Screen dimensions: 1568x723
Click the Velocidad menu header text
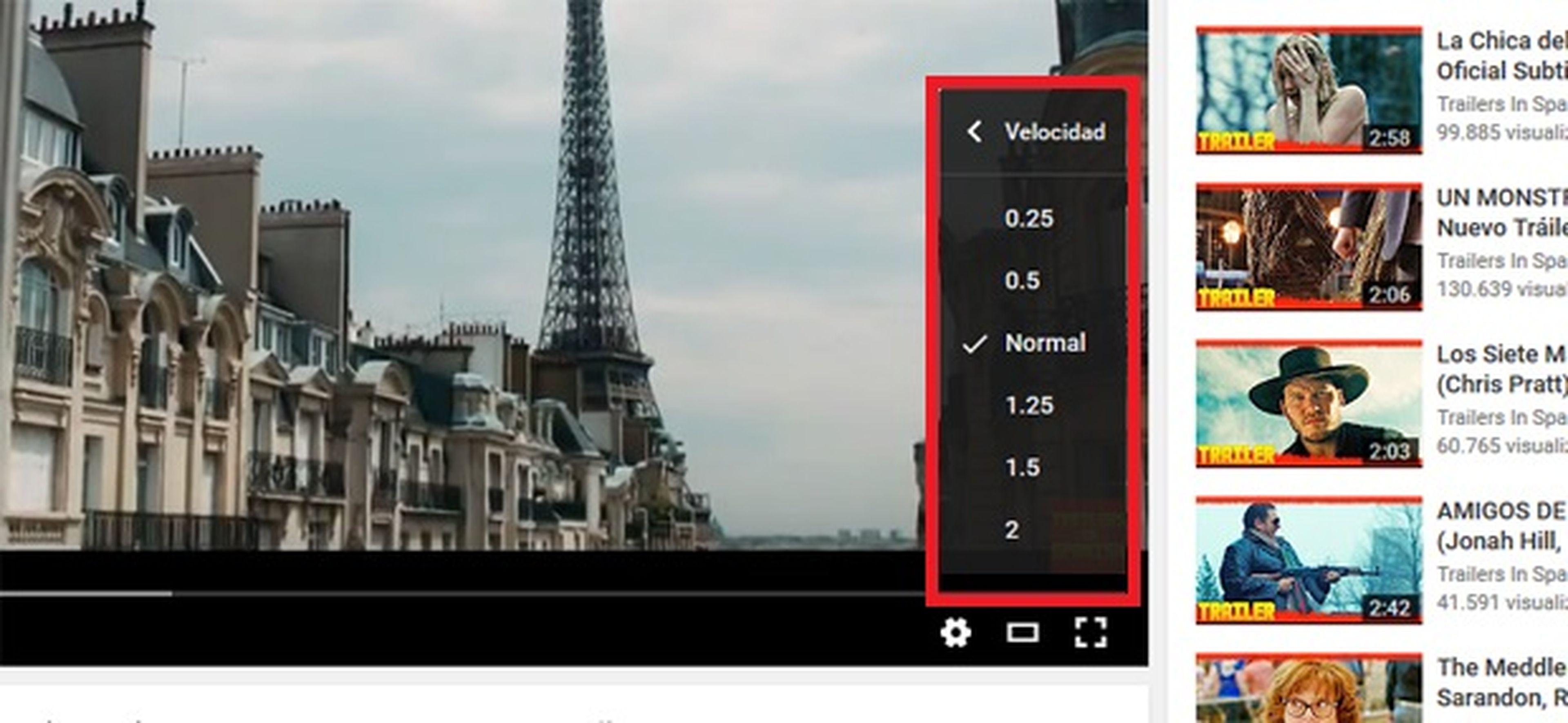(x=1055, y=131)
